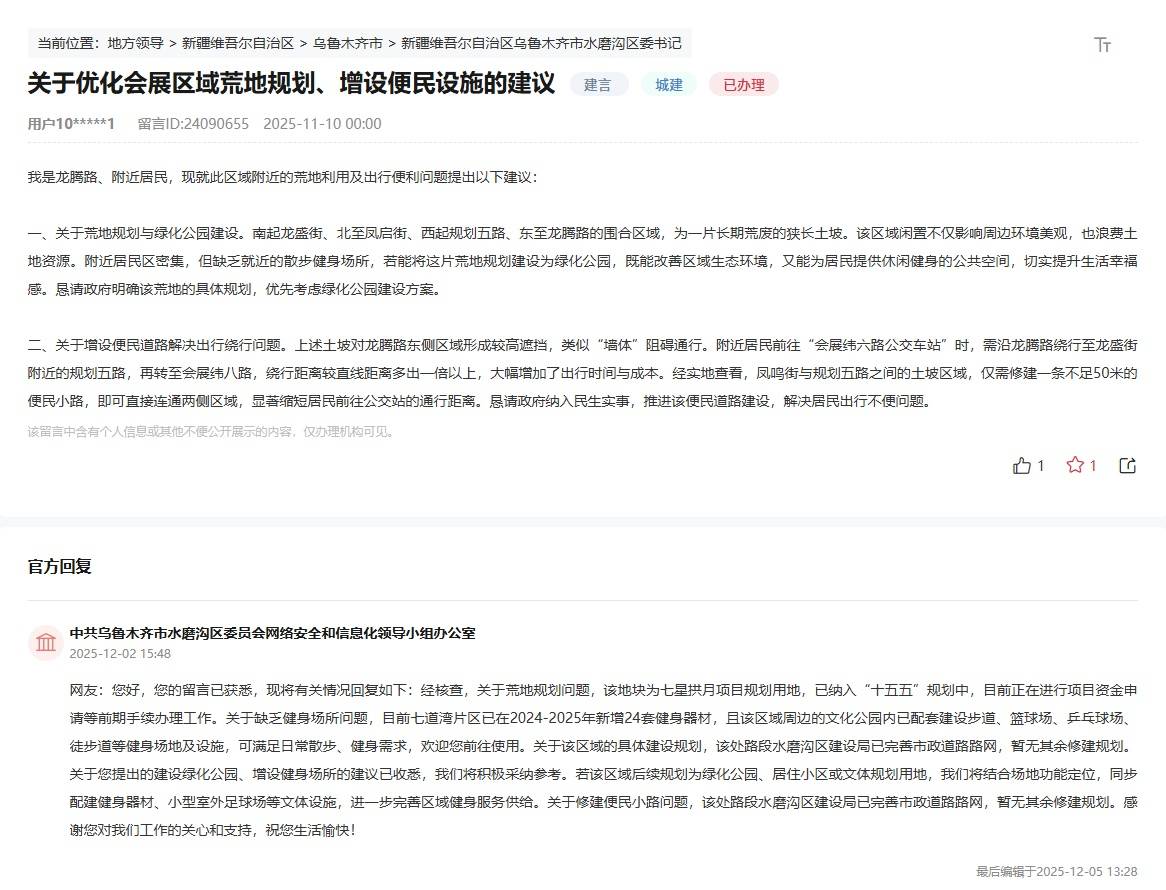Click the 最后编辑于 last edited note

click(1056, 871)
